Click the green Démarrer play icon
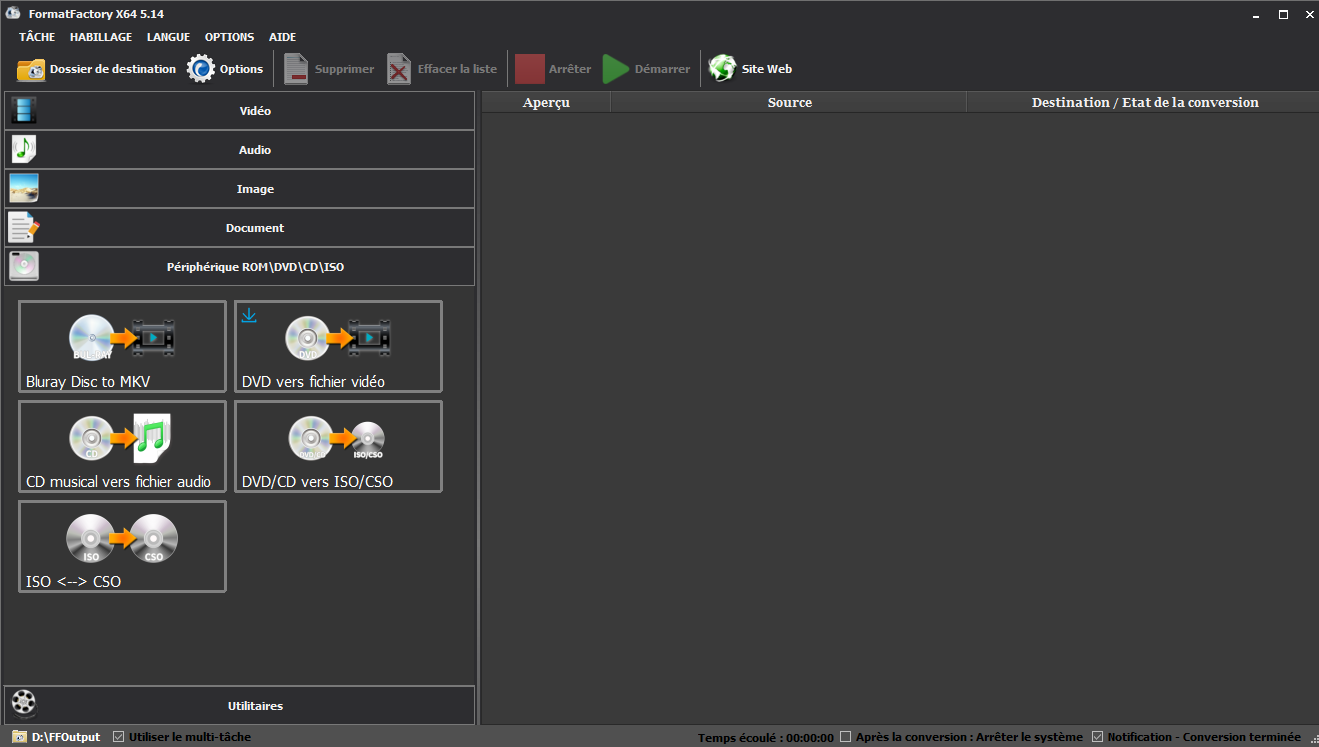The height and width of the screenshot is (747, 1319). point(616,69)
